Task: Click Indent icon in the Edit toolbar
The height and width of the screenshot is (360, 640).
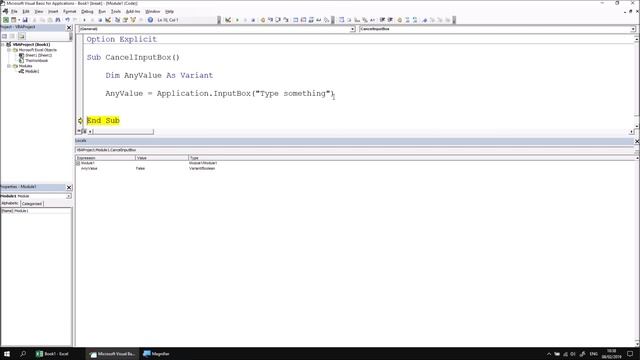Action: coord(382,20)
